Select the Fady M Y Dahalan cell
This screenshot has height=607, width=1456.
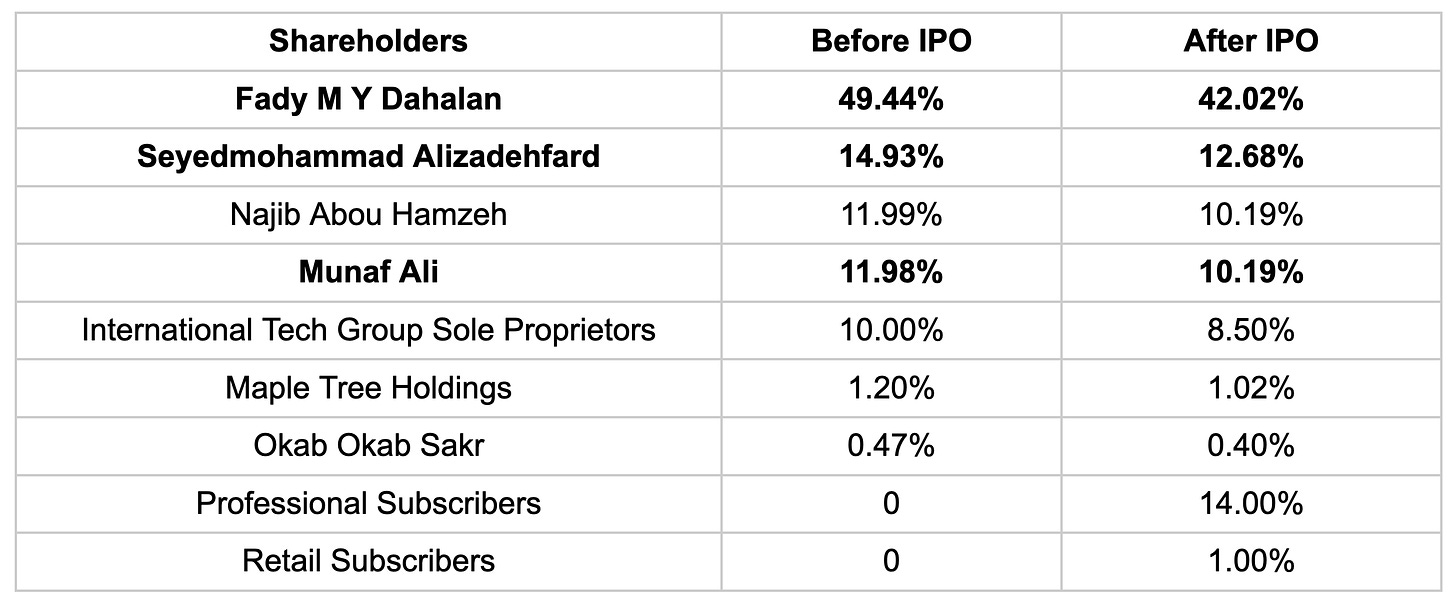coord(368,99)
